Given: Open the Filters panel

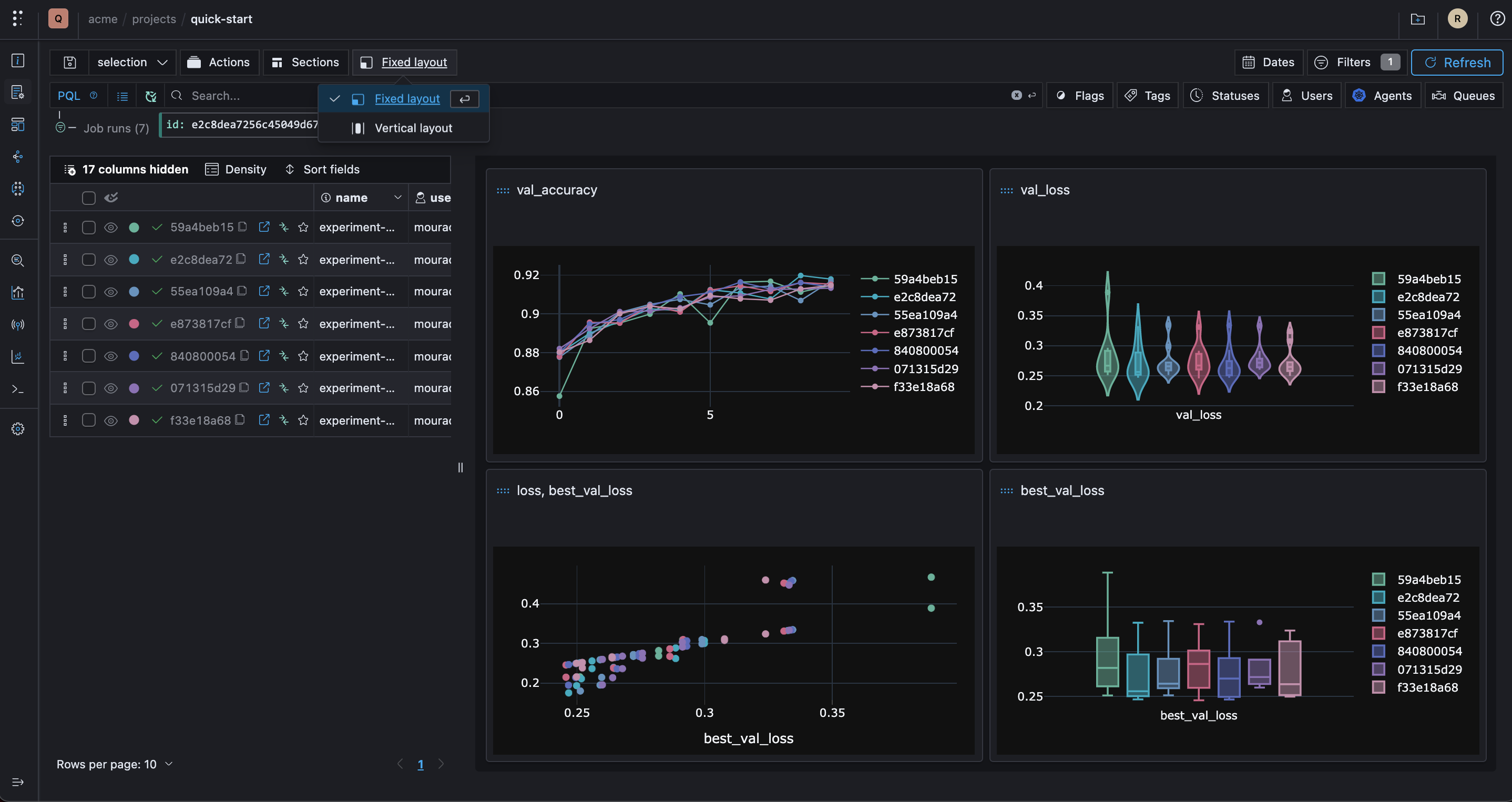Looking at the screenshot, I should click(1356, 62).
